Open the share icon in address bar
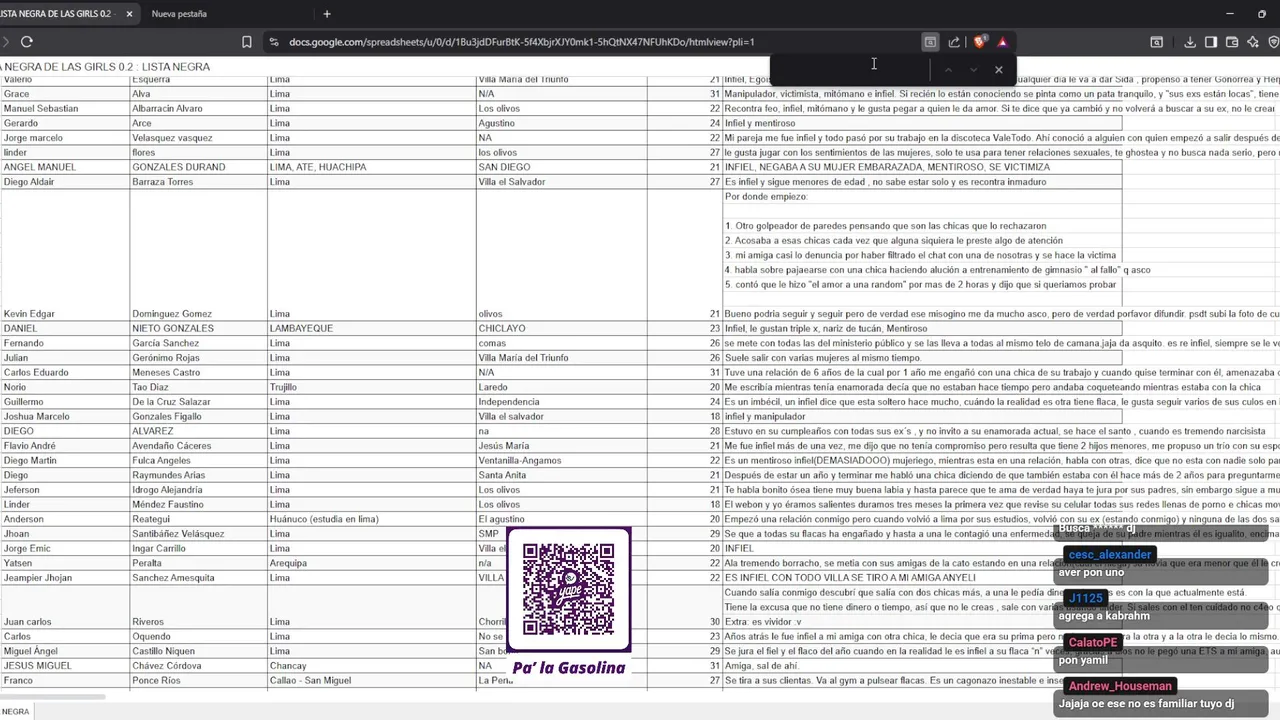This screenshot has width=1280, height=720. pos(954,42)
